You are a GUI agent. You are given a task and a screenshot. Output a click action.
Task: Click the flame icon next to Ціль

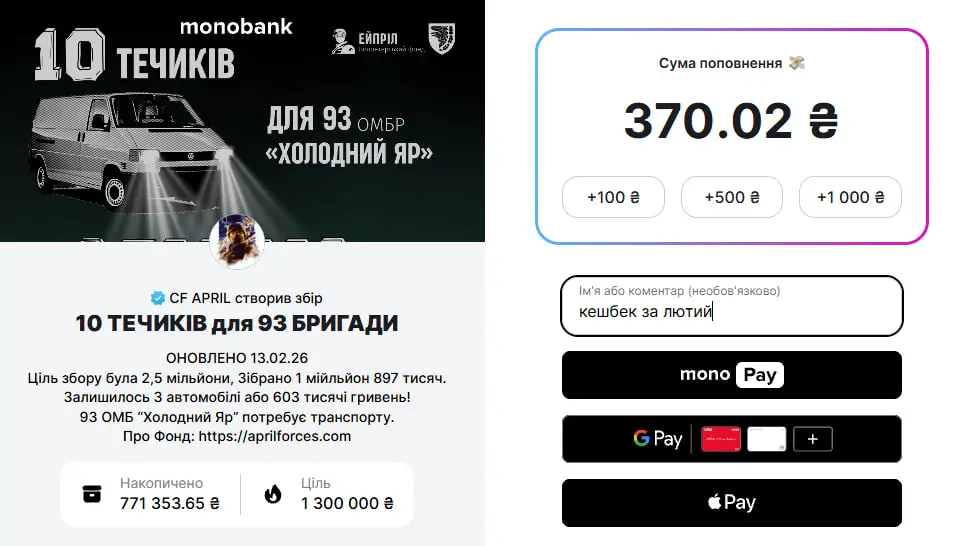(x=272, y=493)
